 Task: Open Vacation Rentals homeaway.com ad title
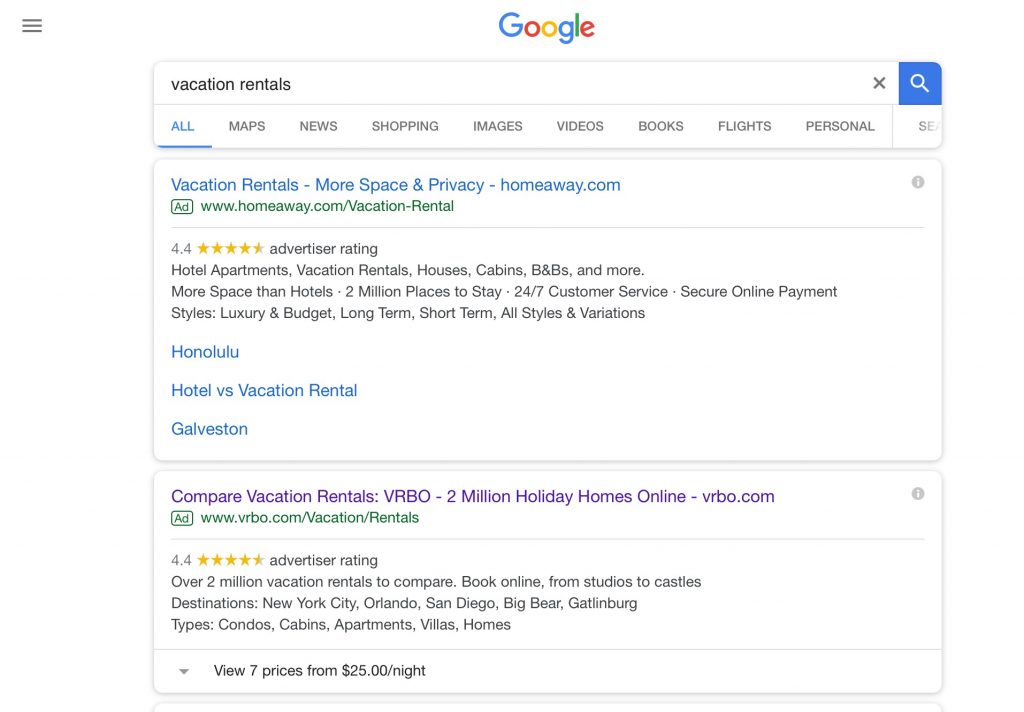click(396, 185)
